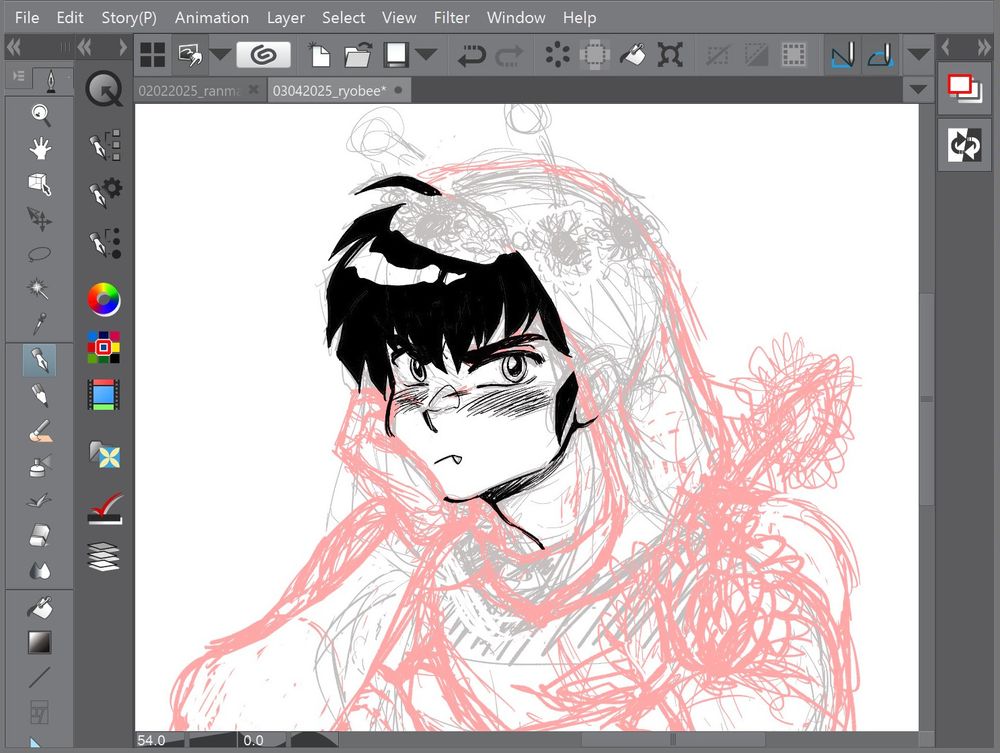Open the Animation film strip palette

pos(104,394)
